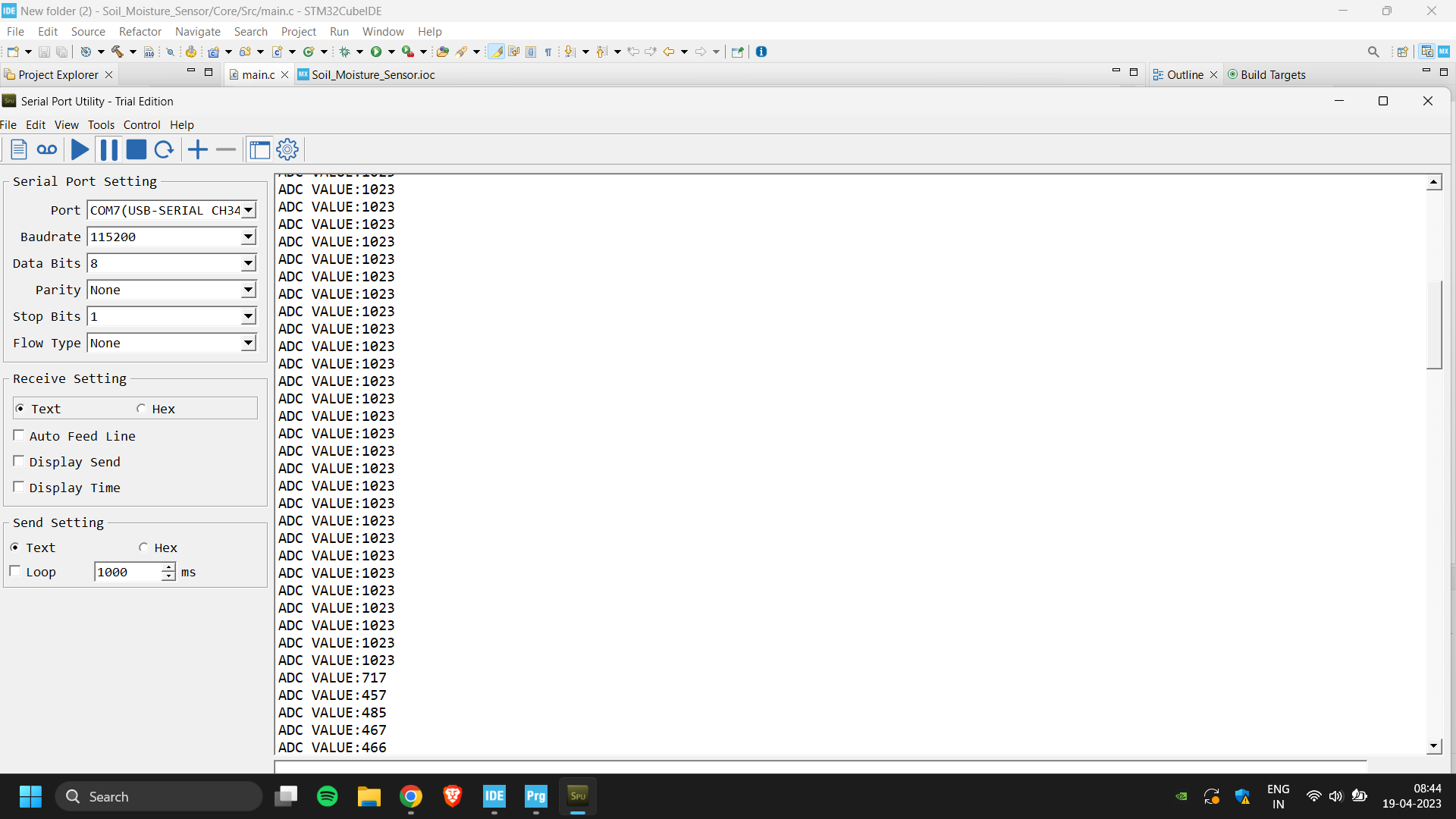The width and height of the screenshot is (1456, 819).
Task: Click the output scrollbar down arrow
Action: (x=1433, y=746)
